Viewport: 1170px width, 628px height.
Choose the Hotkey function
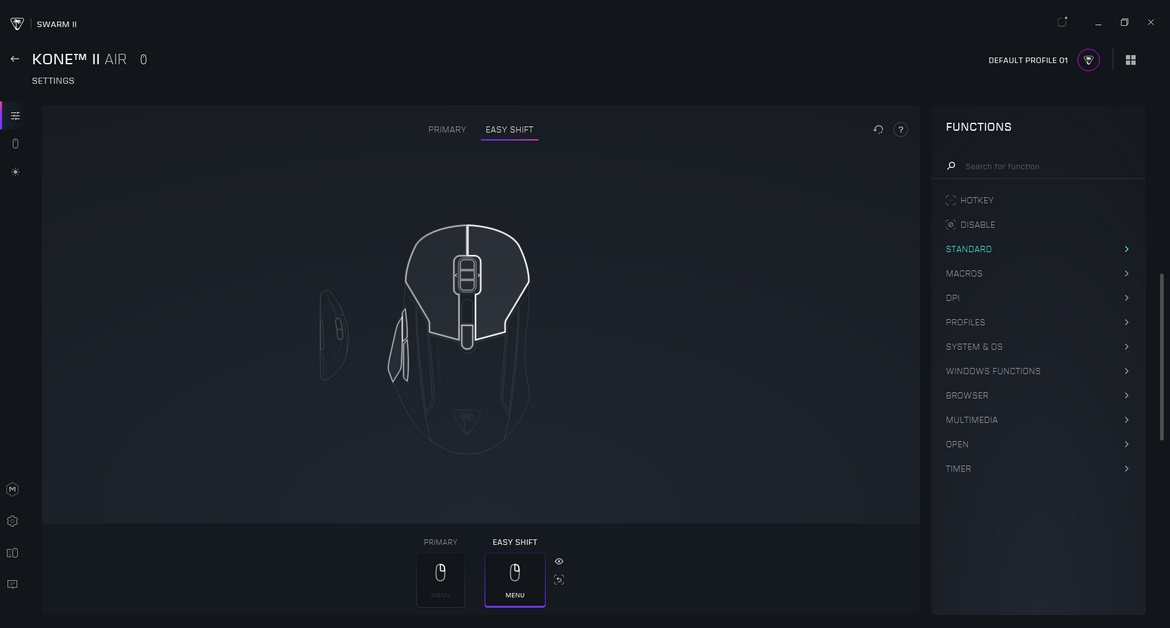click(976, 200)
